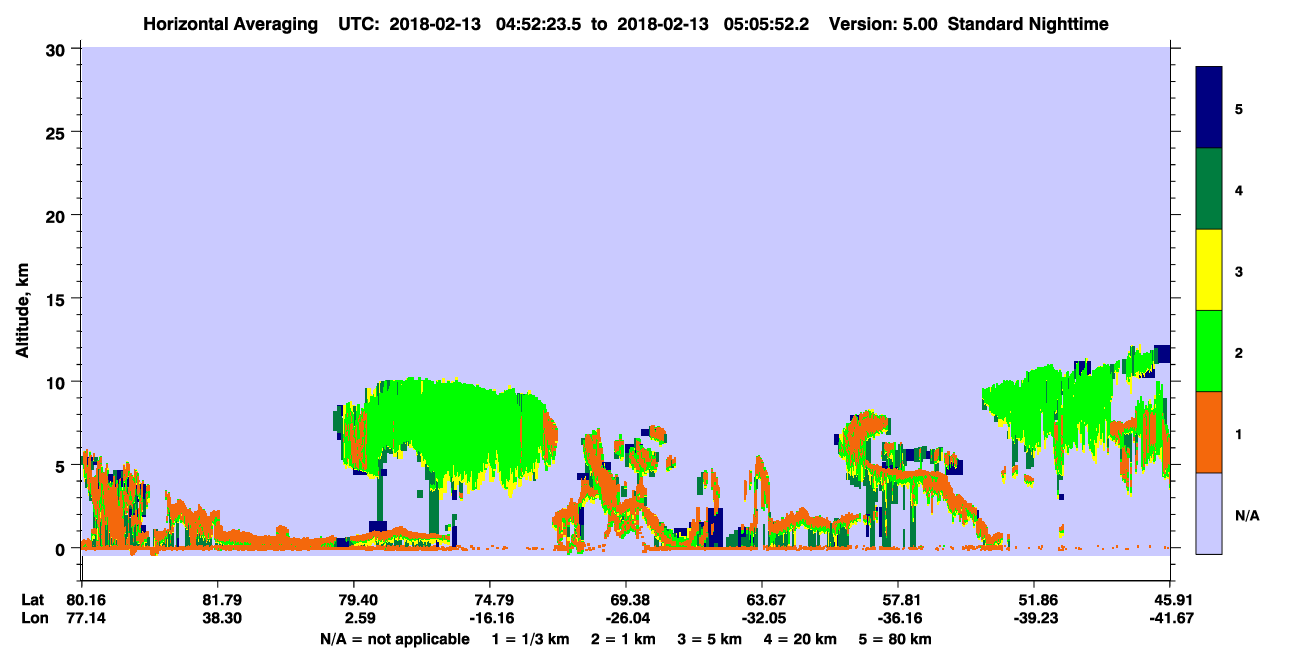Click longitude value -36.16
Image resolution: width=1300 pixels, height=667 pixels.
[898, 618]
